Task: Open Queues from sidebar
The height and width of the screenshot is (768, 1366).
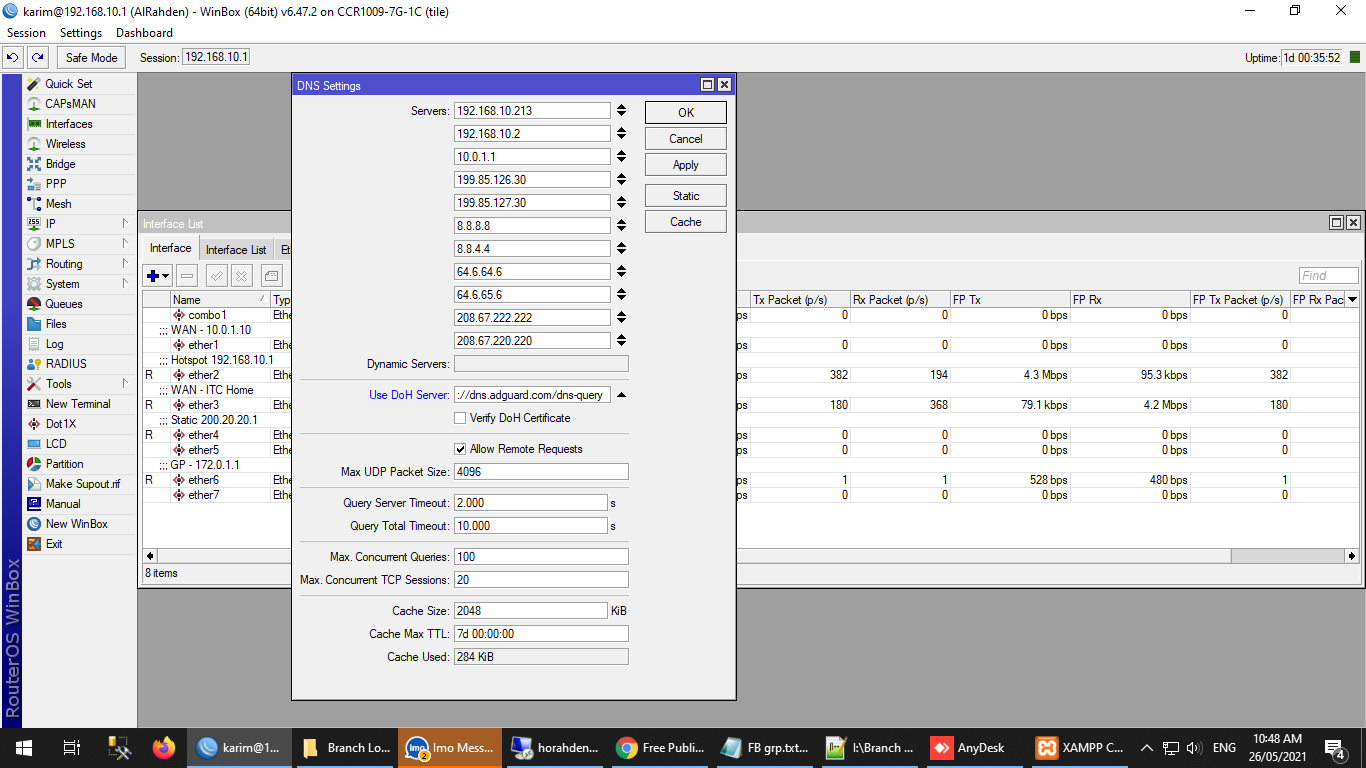Action: click(64, 304)
